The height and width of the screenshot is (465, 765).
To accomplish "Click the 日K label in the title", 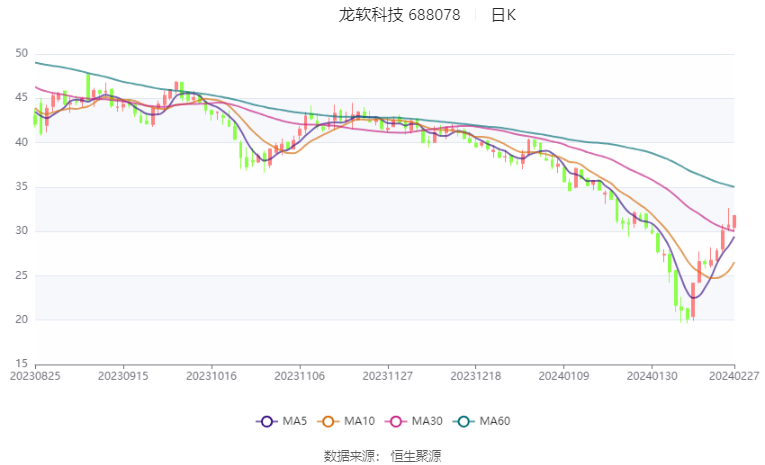I will point(503,15).
